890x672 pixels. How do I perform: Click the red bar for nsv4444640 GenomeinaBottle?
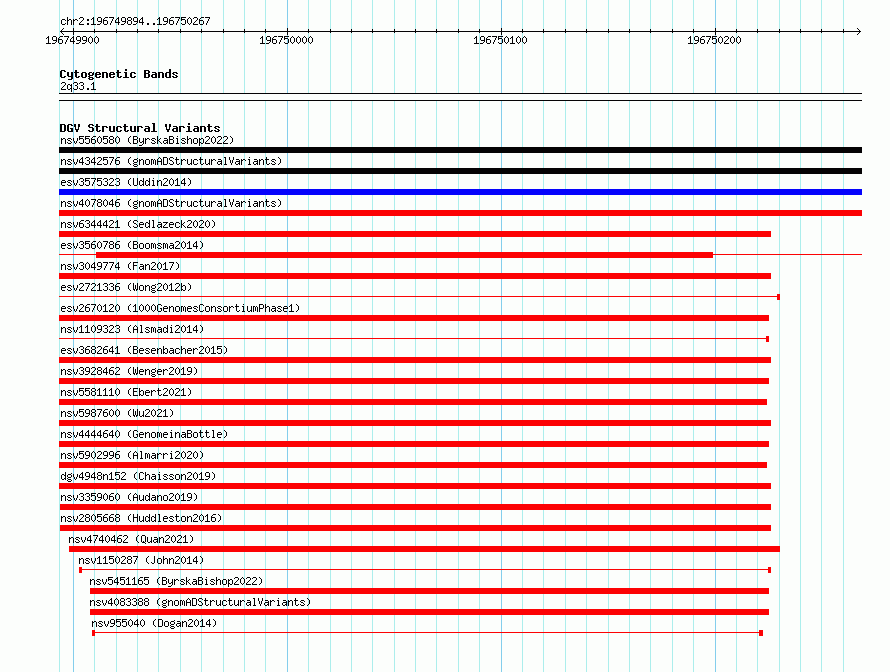[414, 444]
